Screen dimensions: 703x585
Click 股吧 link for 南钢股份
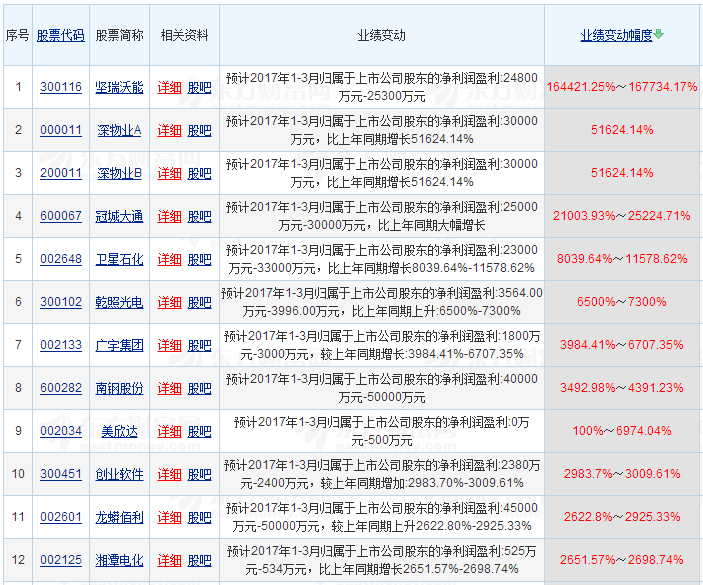point(200,388)
